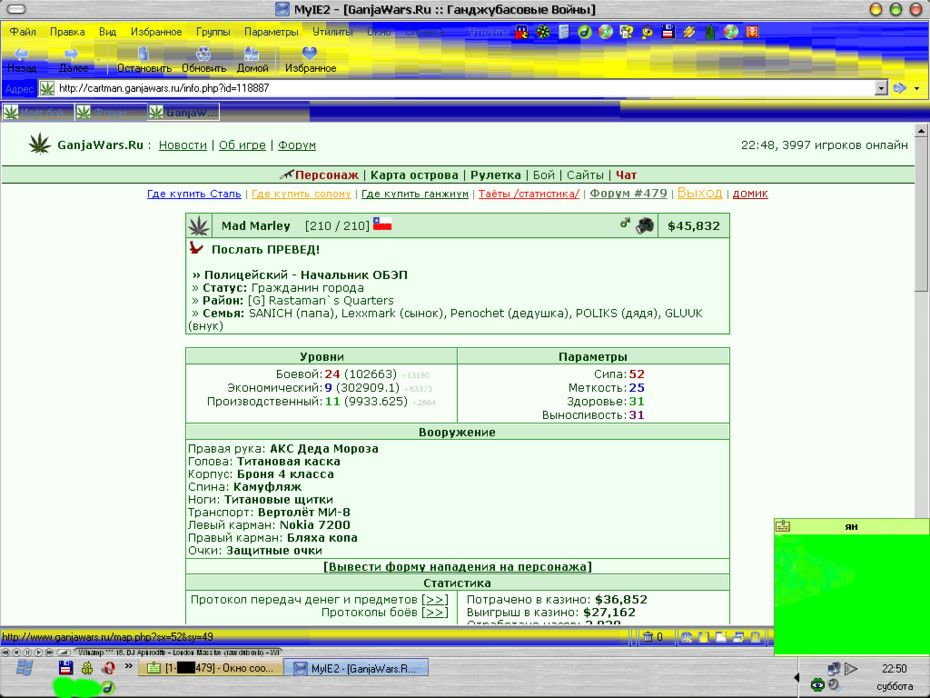Launch the Pac-Man utility icon

tap(521, 32)
